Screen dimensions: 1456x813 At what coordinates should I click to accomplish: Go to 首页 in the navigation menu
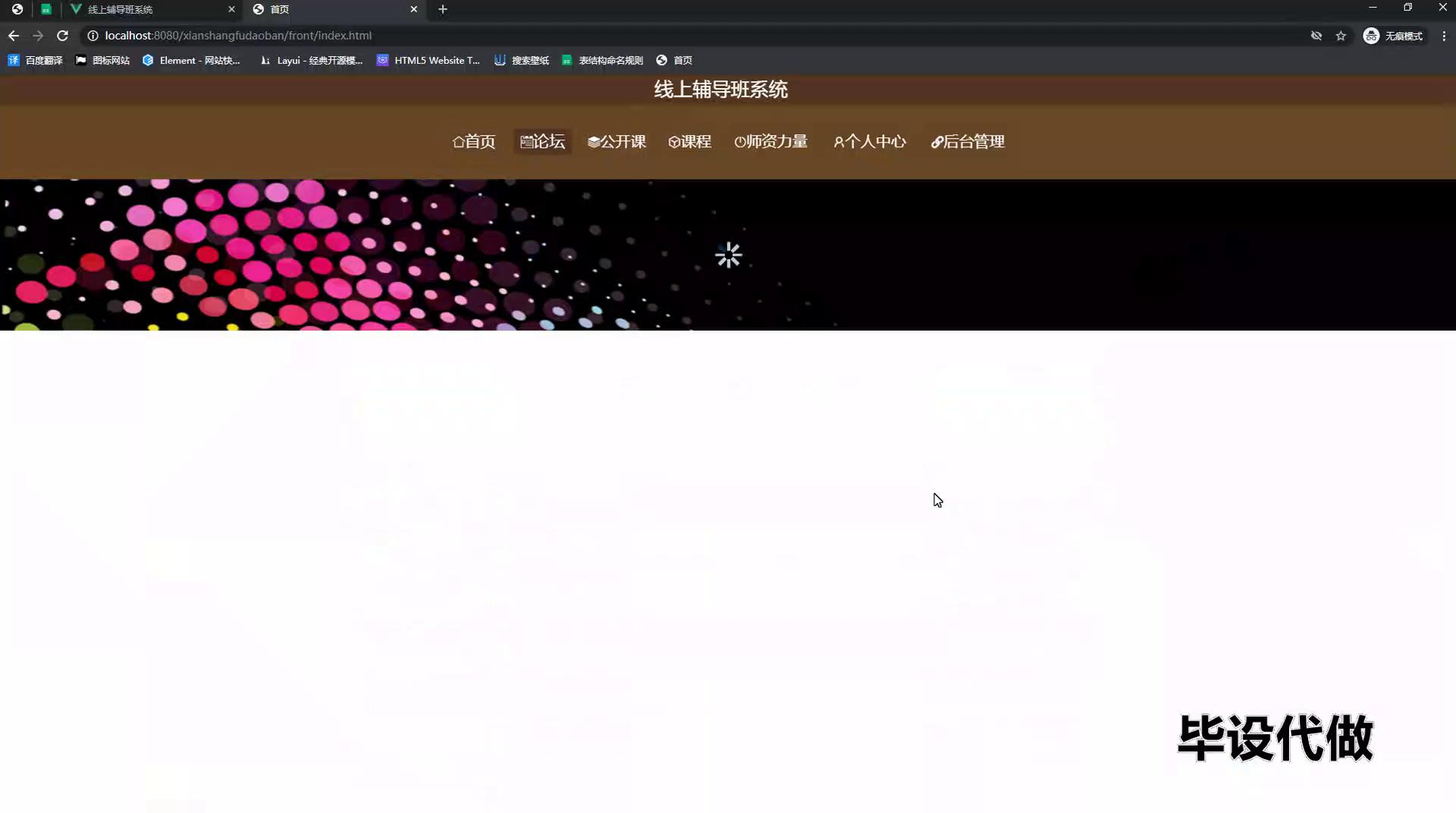474,142
